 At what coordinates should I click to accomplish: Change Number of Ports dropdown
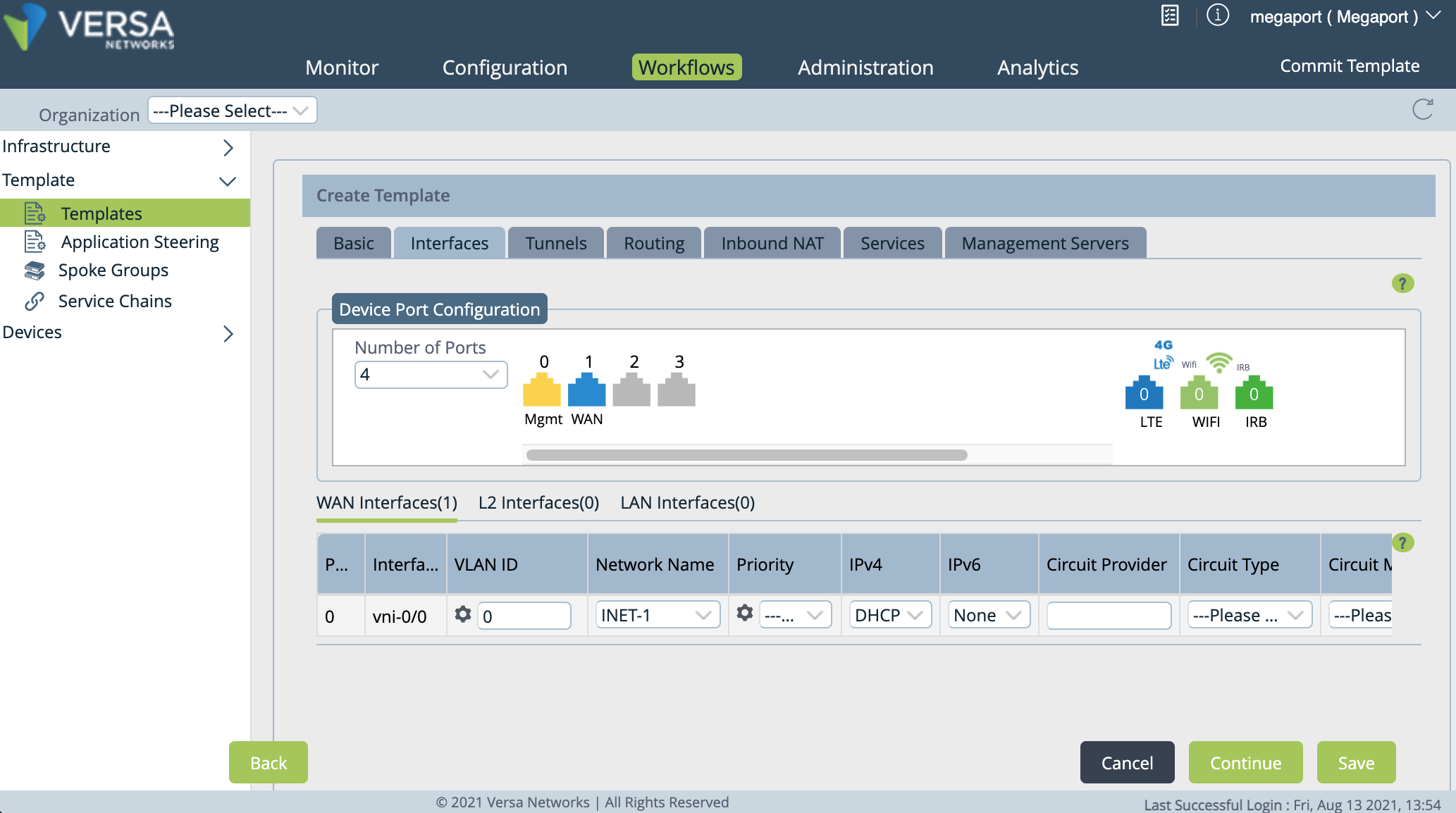(431, 374)
